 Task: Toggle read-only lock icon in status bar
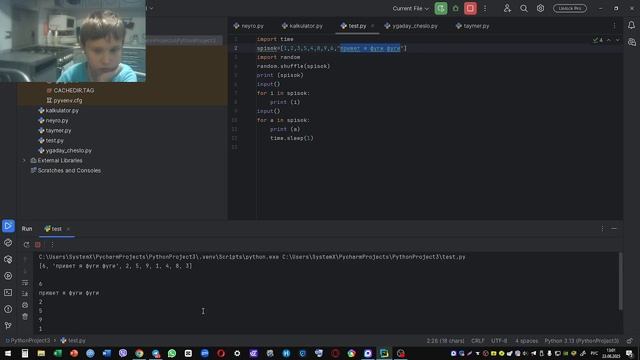(630, 341)
